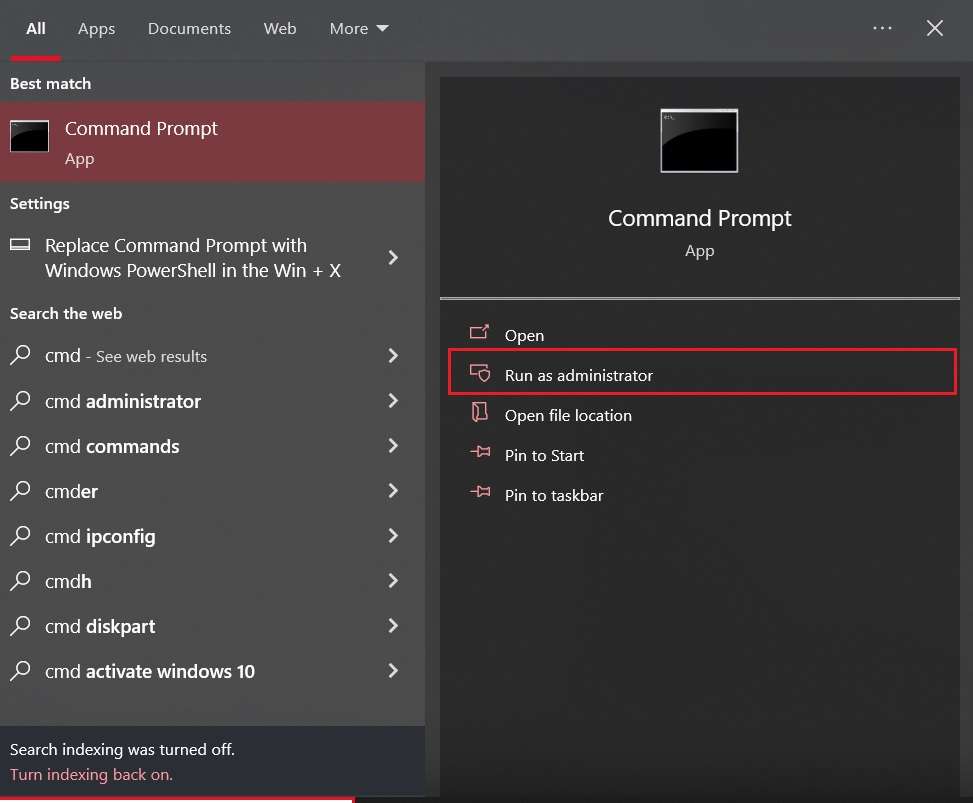Click the 'cmd - See web results' text
The height and width of the screenshot is (803, 973).
click(126, 356)
